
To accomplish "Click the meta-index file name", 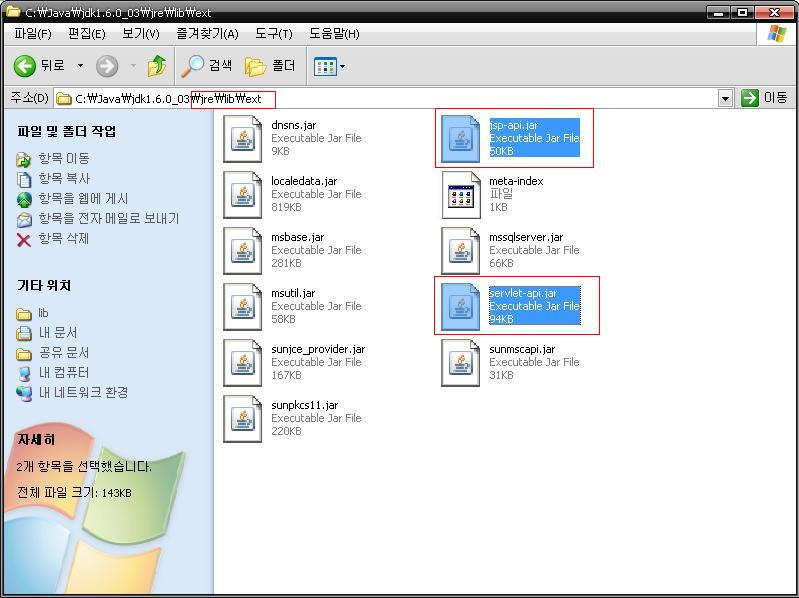I will 516,181.
